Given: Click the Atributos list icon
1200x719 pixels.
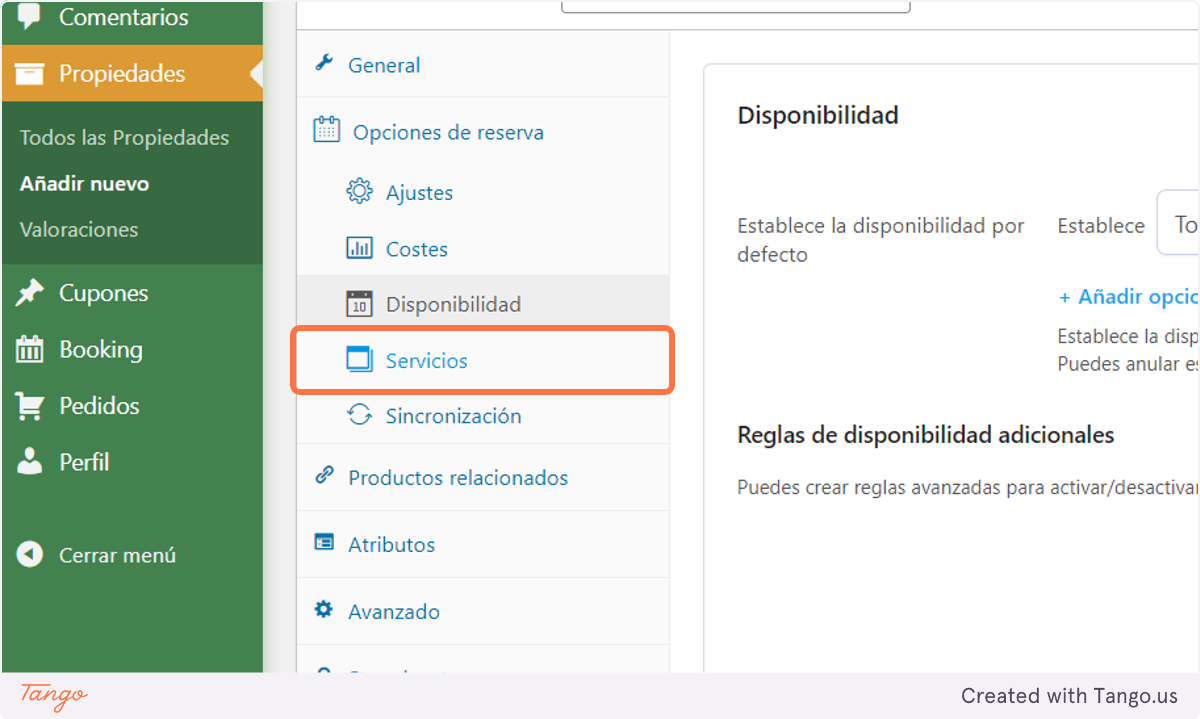Looking at the screenshot, I should 324,543.
